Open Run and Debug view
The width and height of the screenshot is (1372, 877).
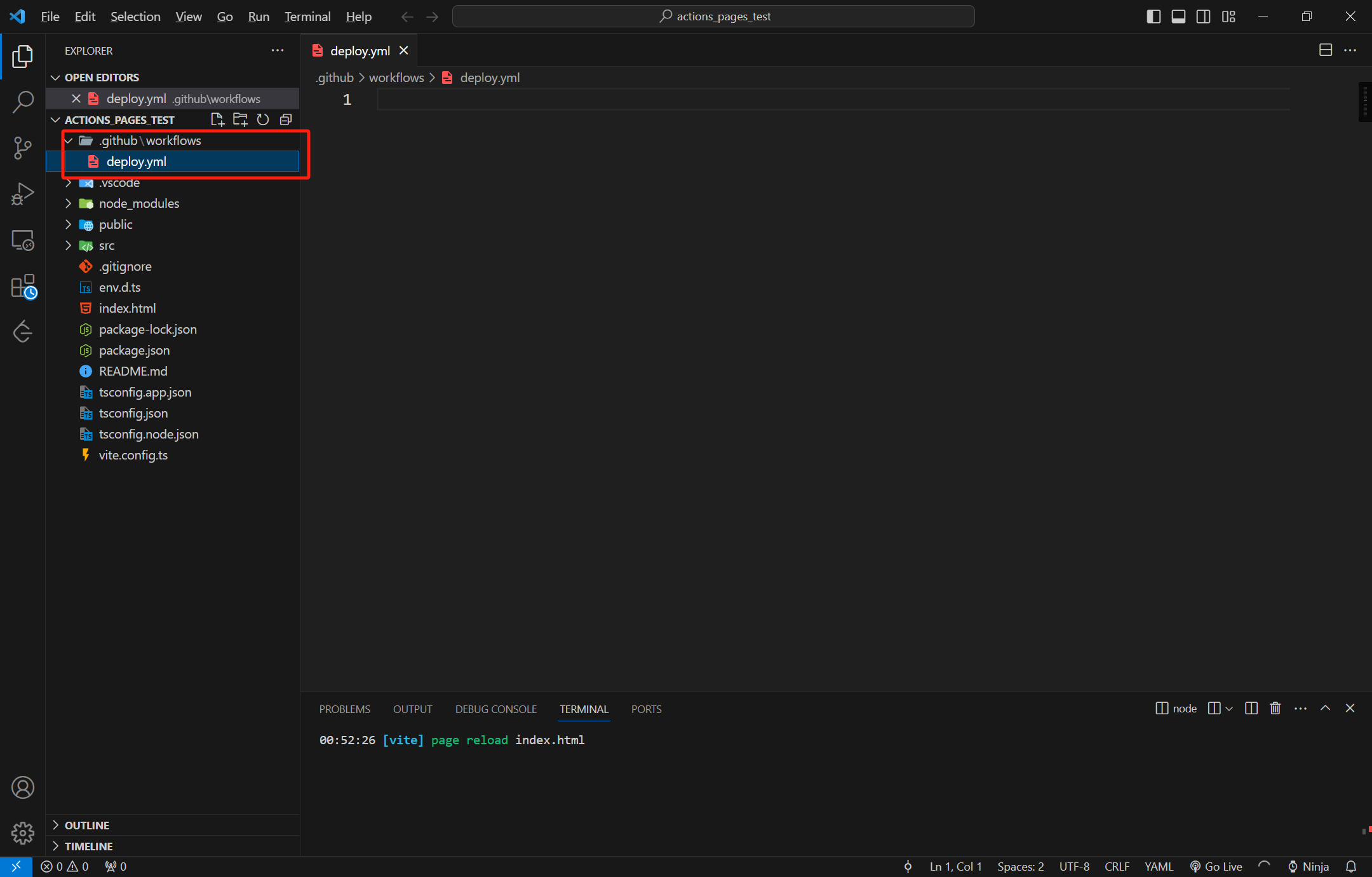[23, 194]
